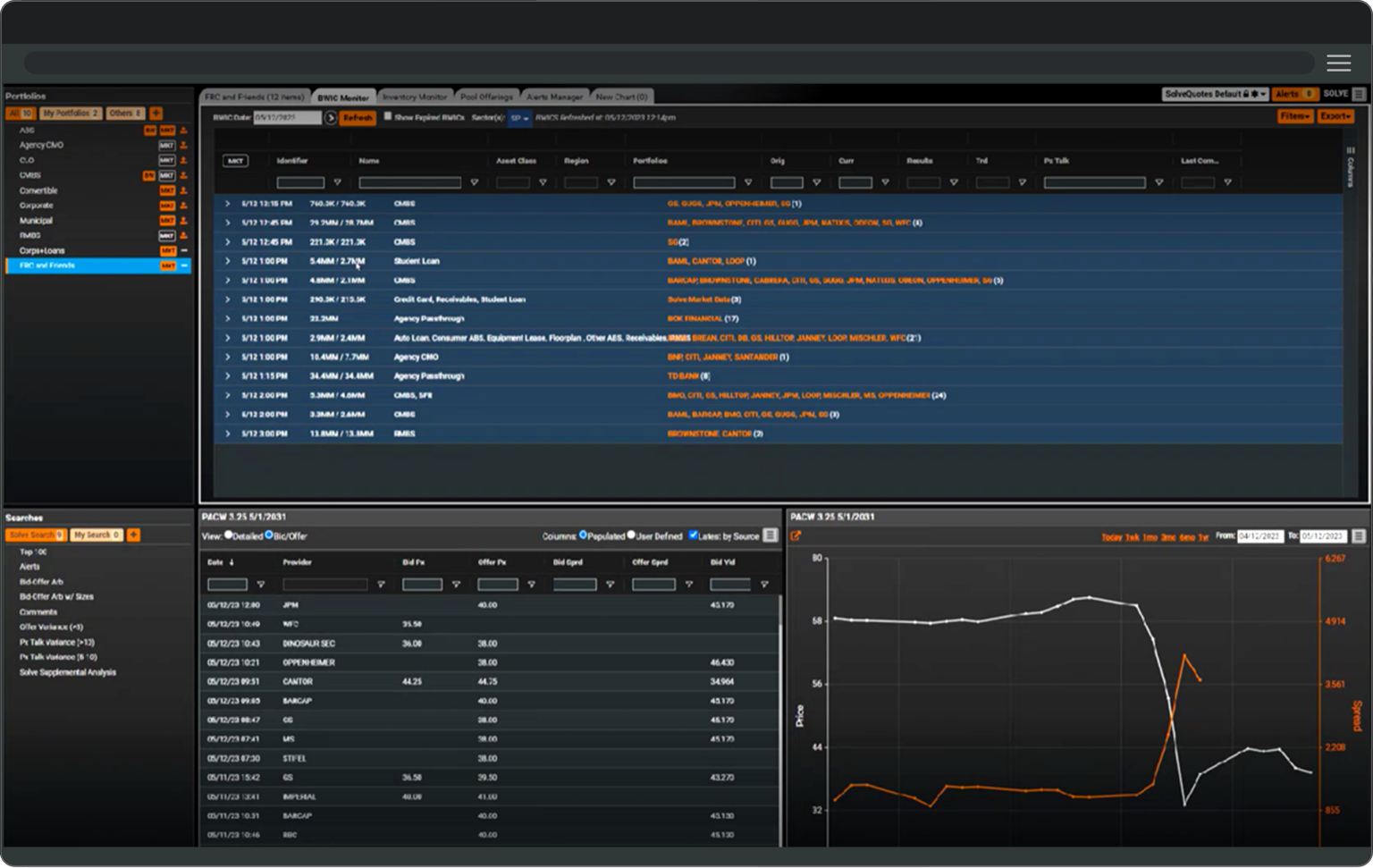Viewport: 1373px width, 868px height.
Task: Expand the 5/12 1:00 PM Student Loan row
Action: (227, 261)
